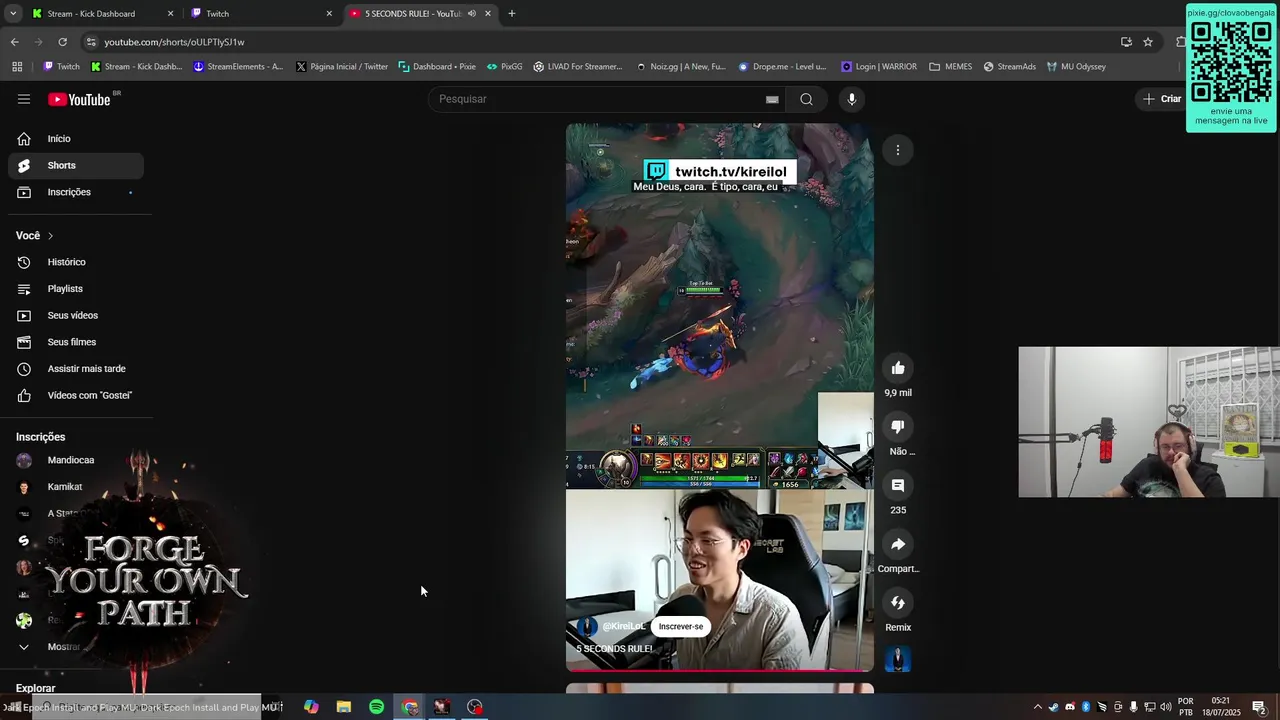The image size is (1280, 720).
Task: Pause the playing short video
Action: pos(720,397)
